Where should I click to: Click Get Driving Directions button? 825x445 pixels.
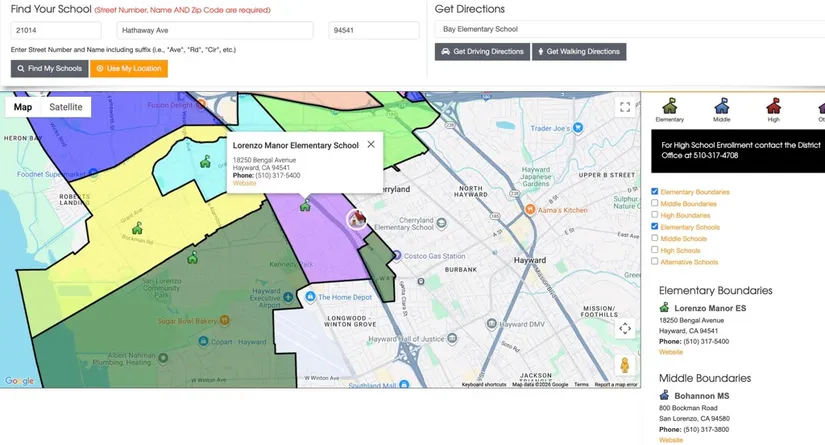tap(482, 51)
